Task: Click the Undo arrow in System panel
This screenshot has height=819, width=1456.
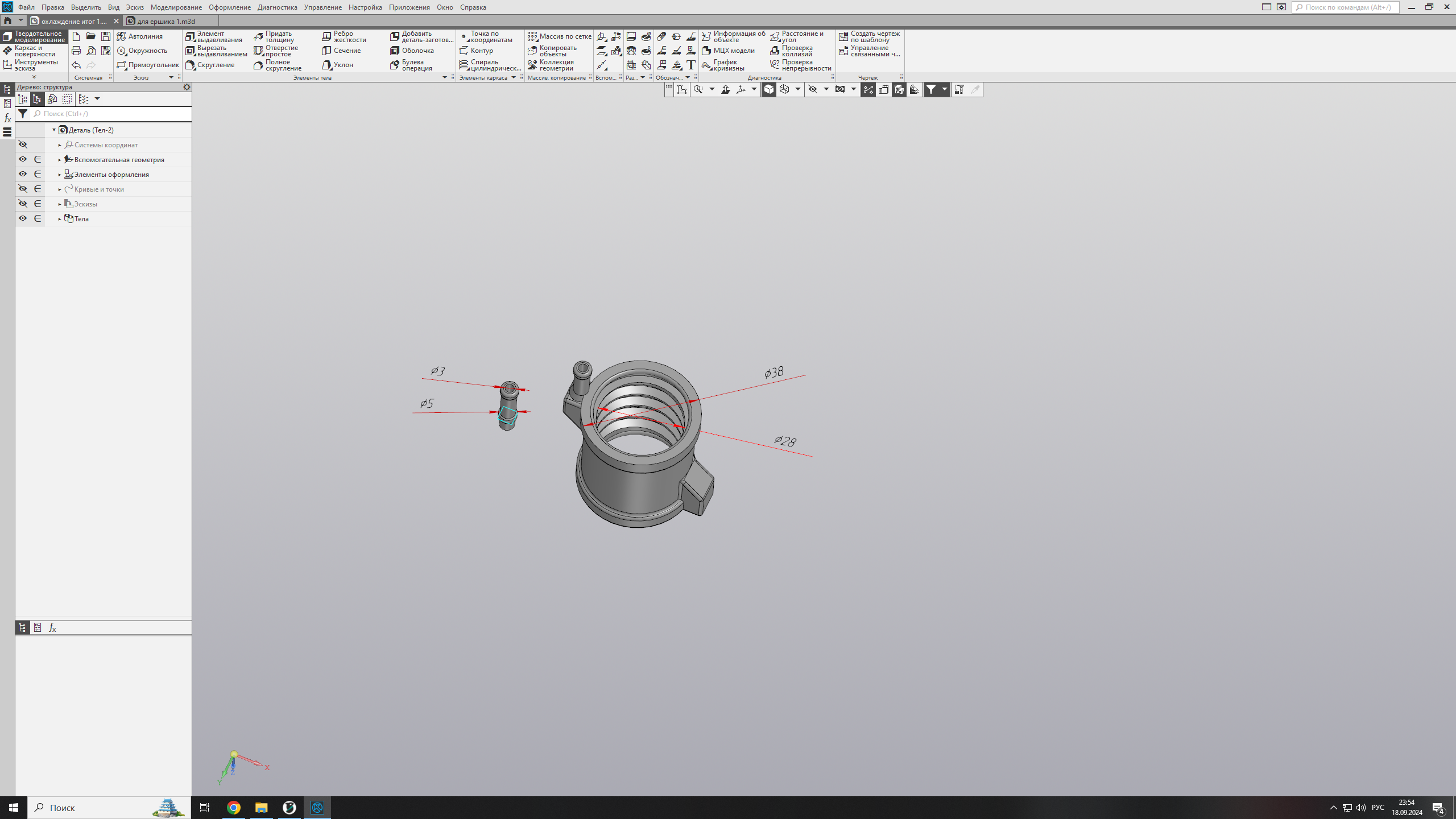Action: [x=76, y=65]
